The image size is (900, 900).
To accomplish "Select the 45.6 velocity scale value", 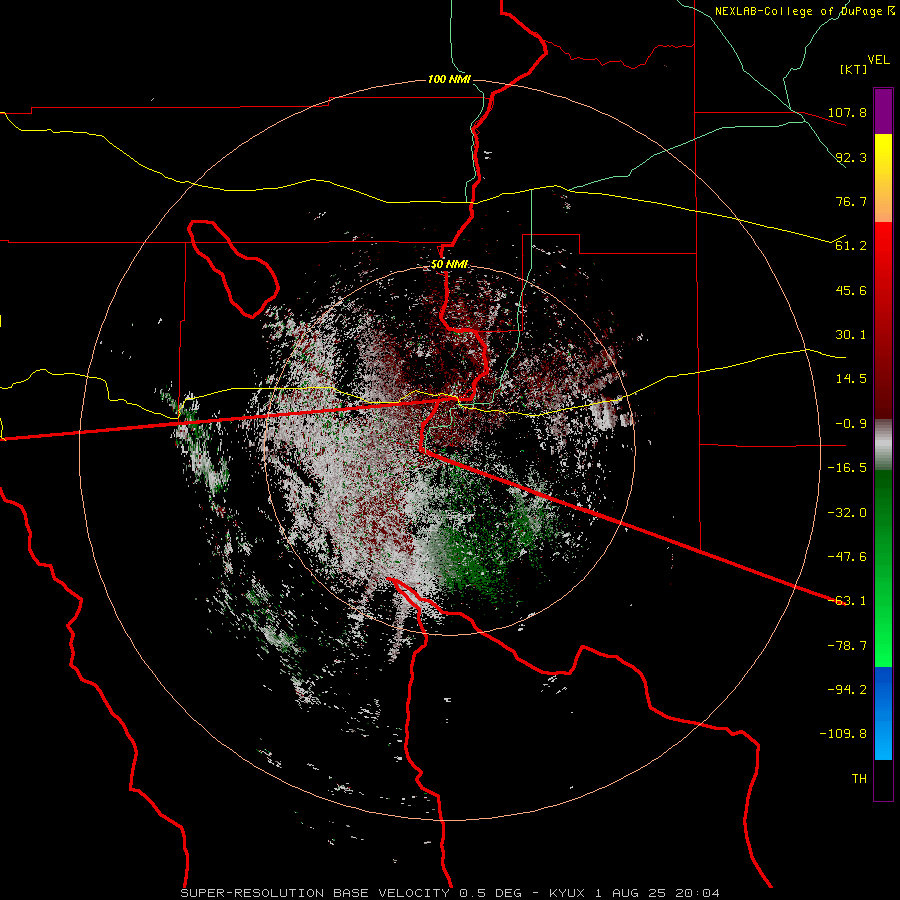I will pyautogui.click(x=851, y=290).
